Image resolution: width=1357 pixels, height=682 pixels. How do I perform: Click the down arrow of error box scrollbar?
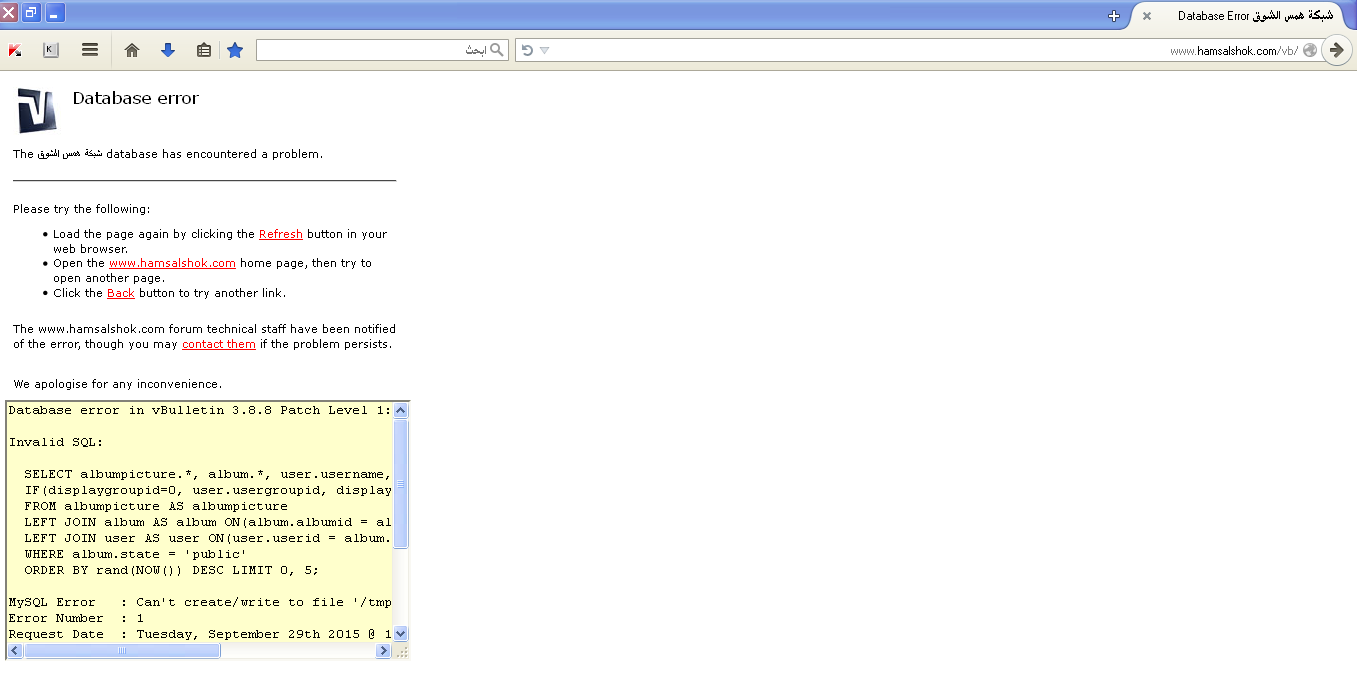pos(401,633)
